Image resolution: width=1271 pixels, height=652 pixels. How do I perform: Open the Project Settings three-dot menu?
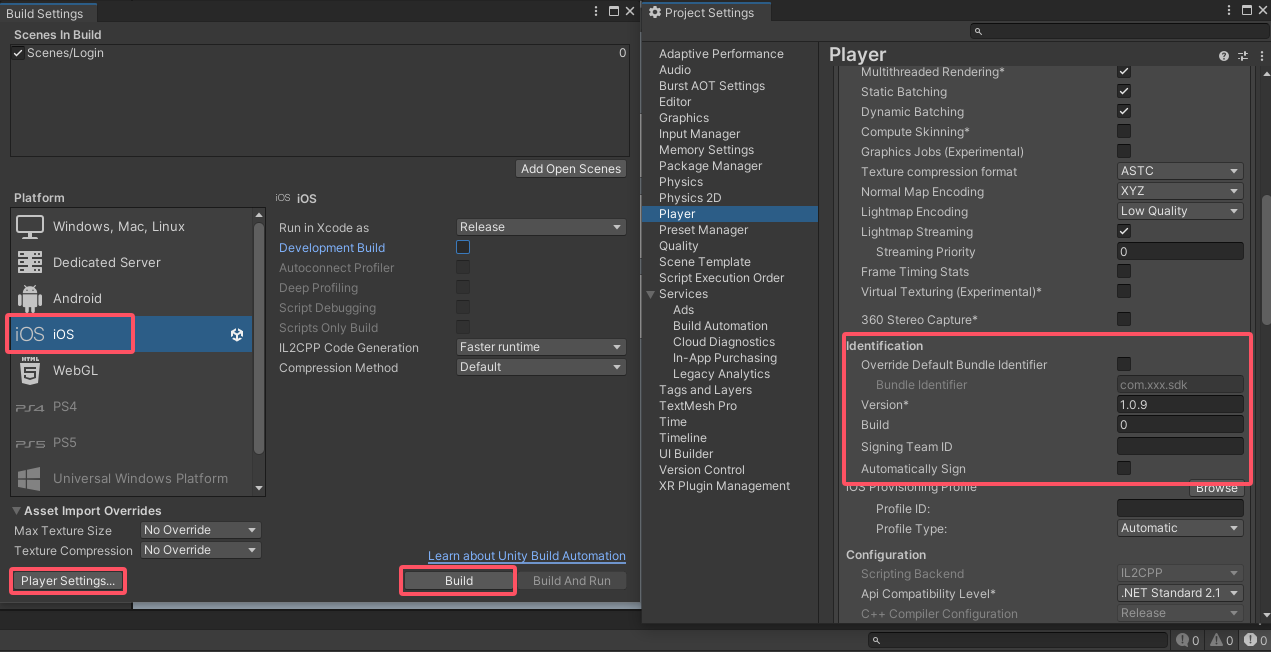point(1229,11)
